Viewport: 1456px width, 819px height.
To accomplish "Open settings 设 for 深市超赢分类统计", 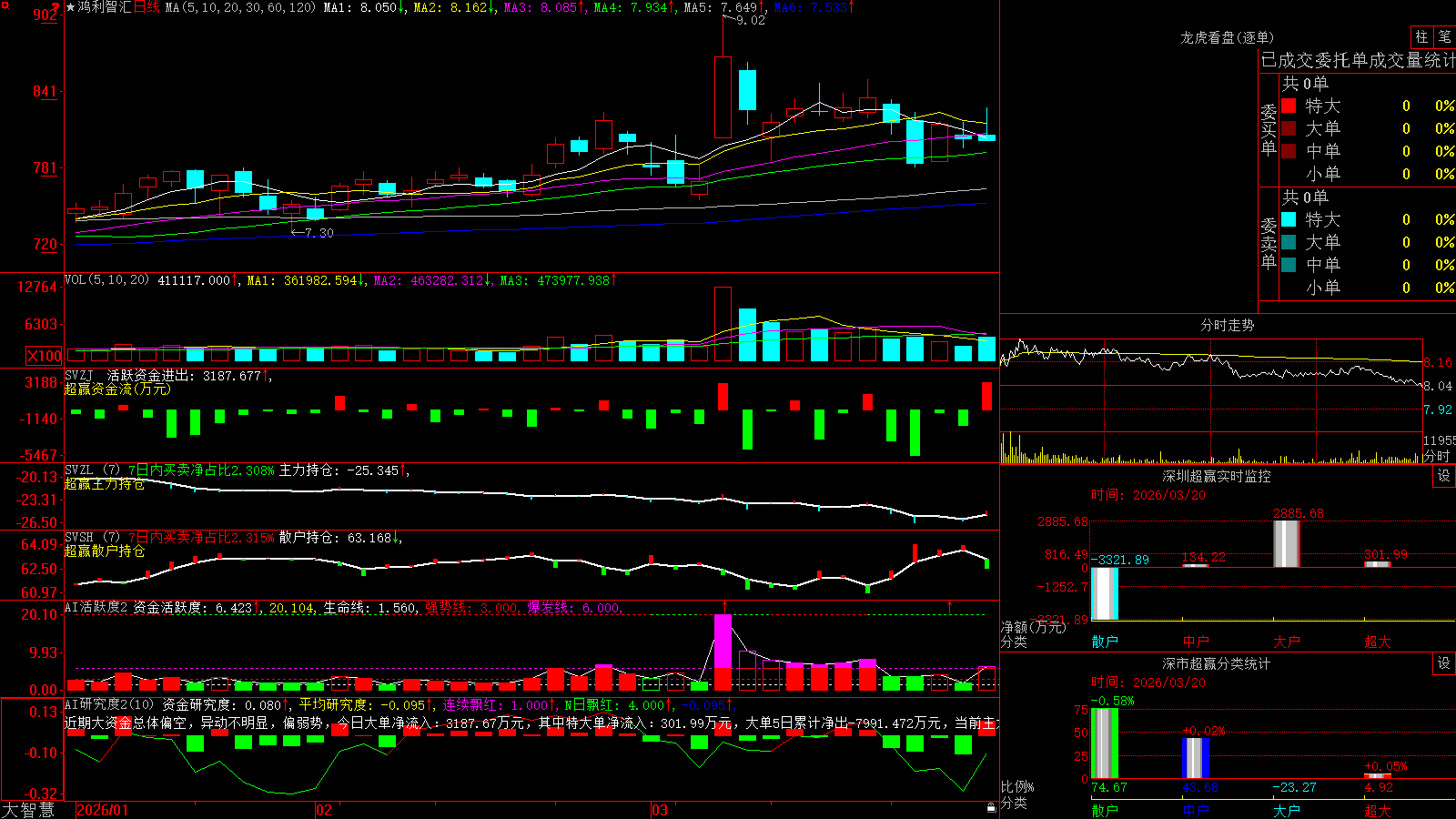I will tap(1444, 663).
